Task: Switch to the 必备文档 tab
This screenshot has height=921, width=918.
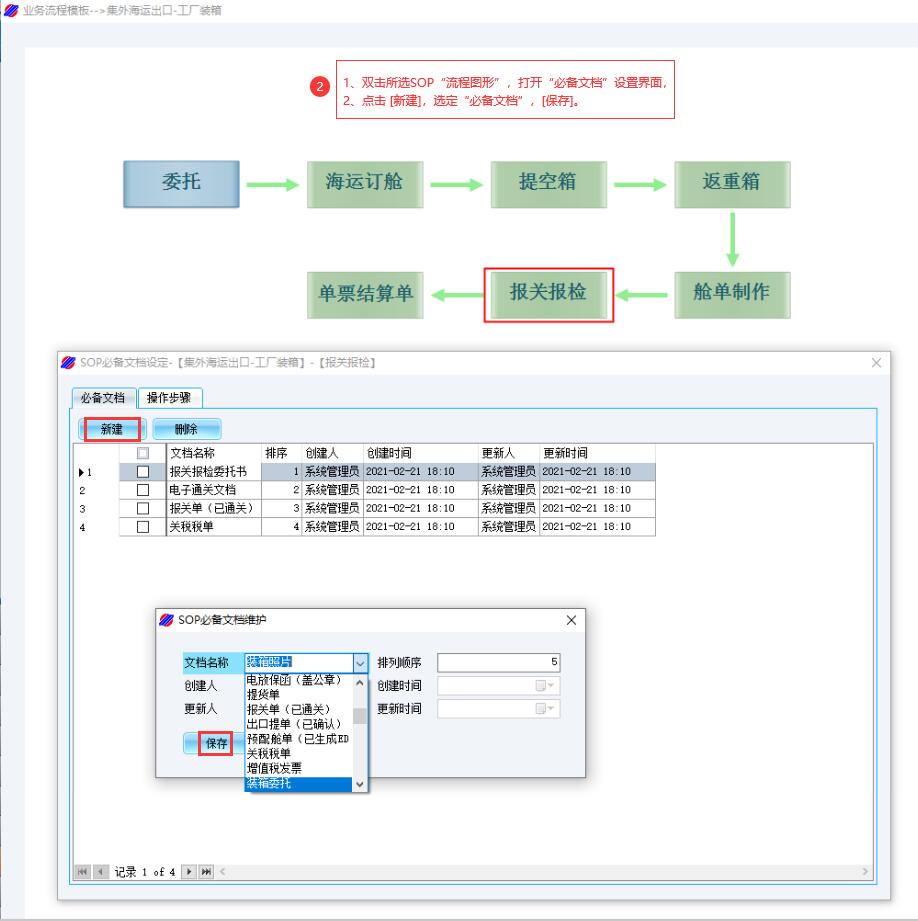Action: click(x=104, y=397)
